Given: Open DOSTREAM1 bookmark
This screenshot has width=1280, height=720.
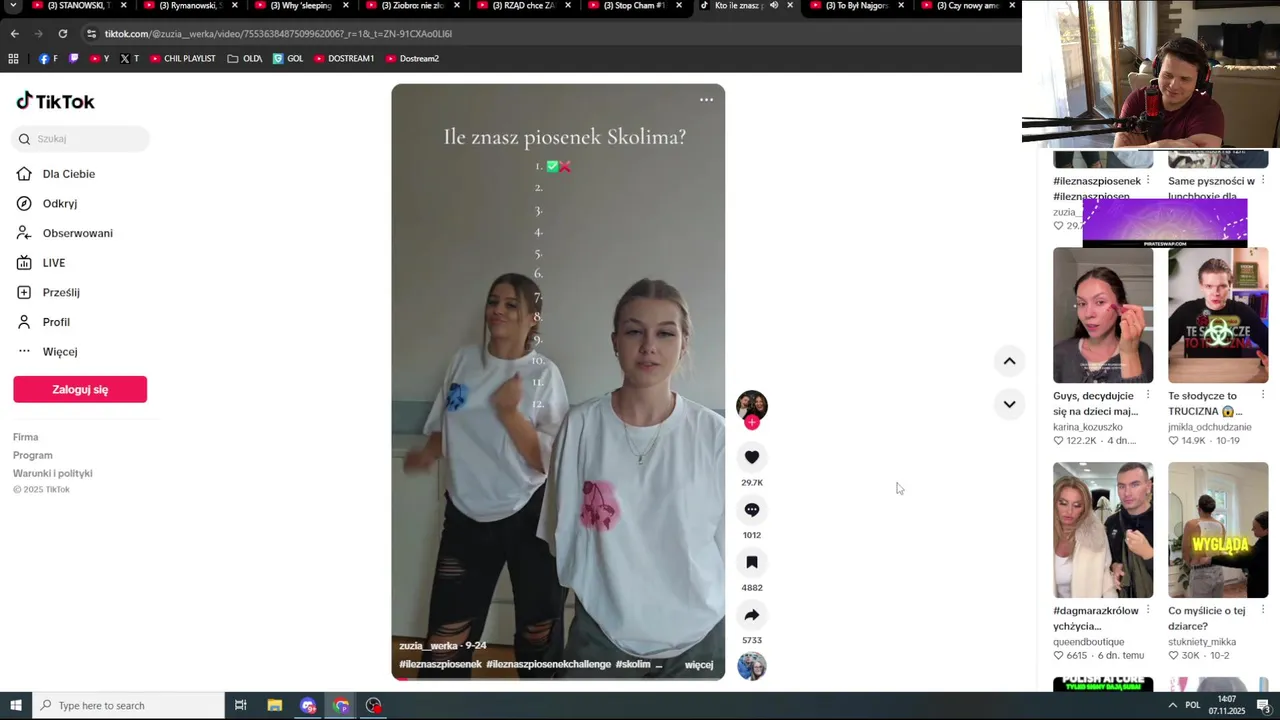Looking at the screenshot, I should [344, 59].
